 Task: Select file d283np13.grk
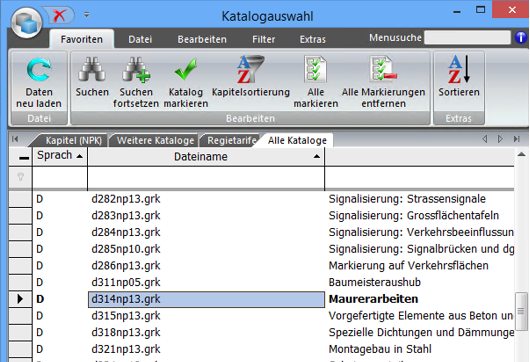pyautogui.click(x=126, y=216)
